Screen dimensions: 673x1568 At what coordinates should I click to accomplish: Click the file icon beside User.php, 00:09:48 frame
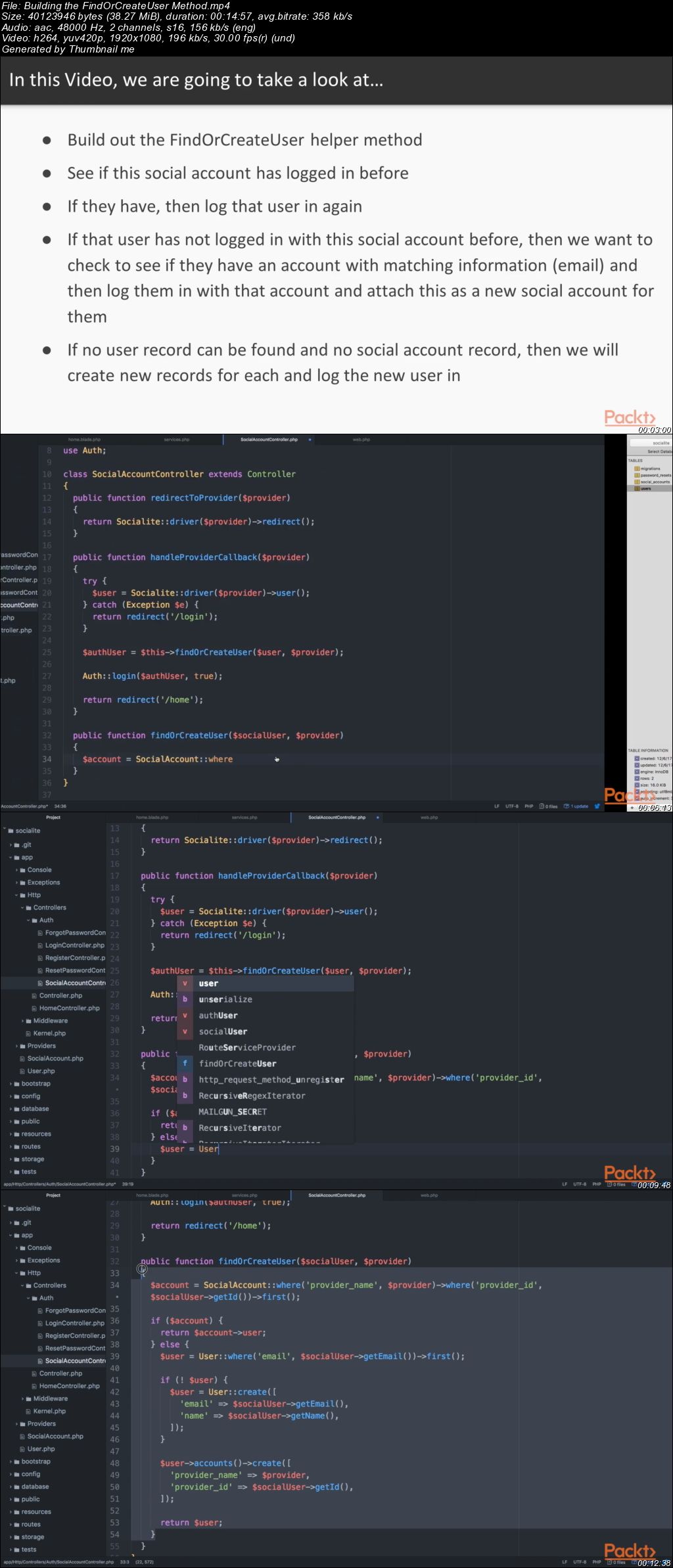click(x=22, y=1071)
